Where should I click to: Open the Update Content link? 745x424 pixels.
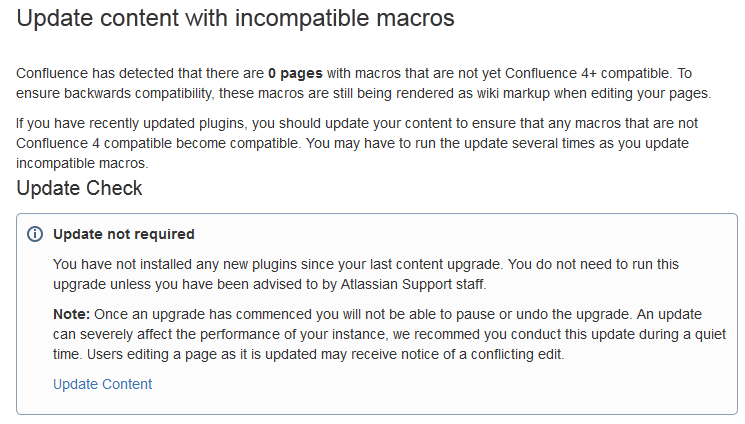pyautogui.click(x=102, y=384)
